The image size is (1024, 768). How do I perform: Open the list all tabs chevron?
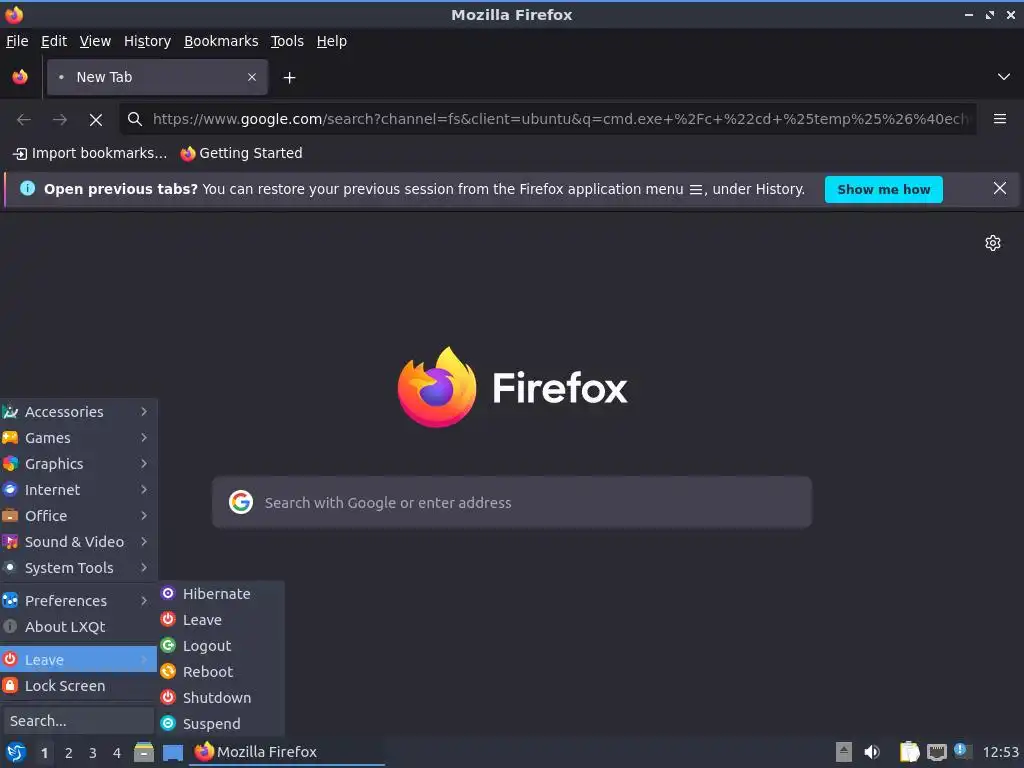1004,77
